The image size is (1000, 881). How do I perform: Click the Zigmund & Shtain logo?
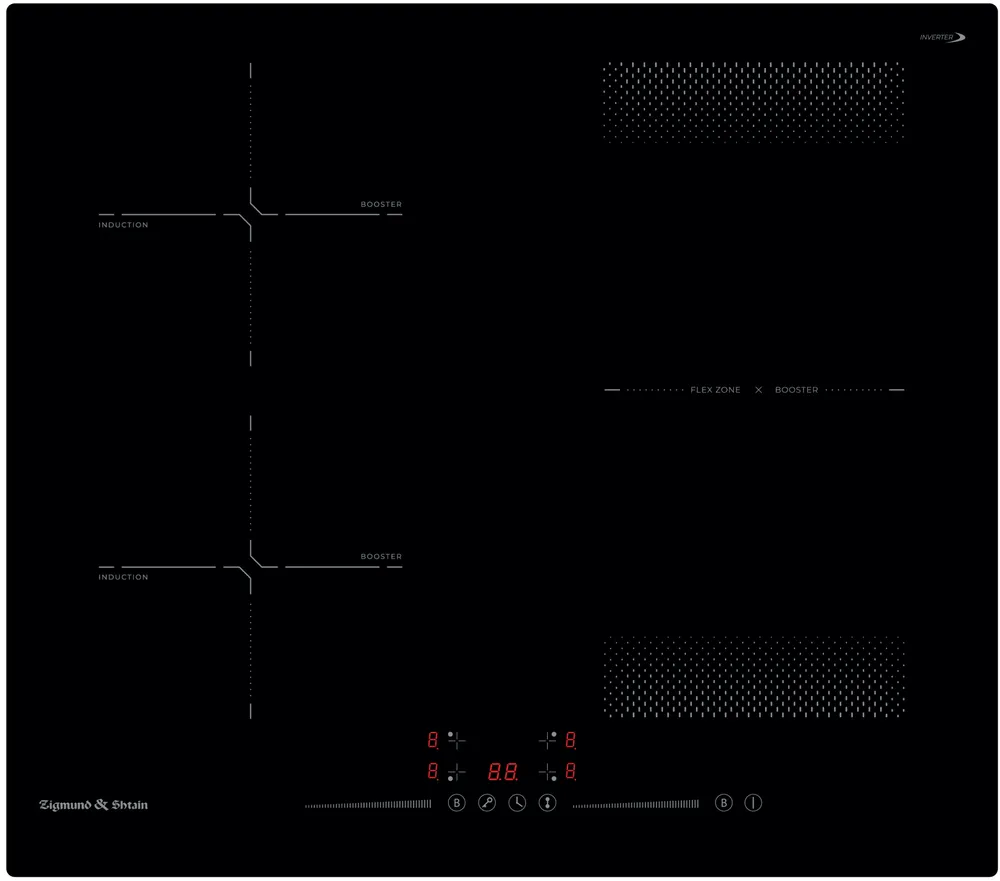point(93,805)
